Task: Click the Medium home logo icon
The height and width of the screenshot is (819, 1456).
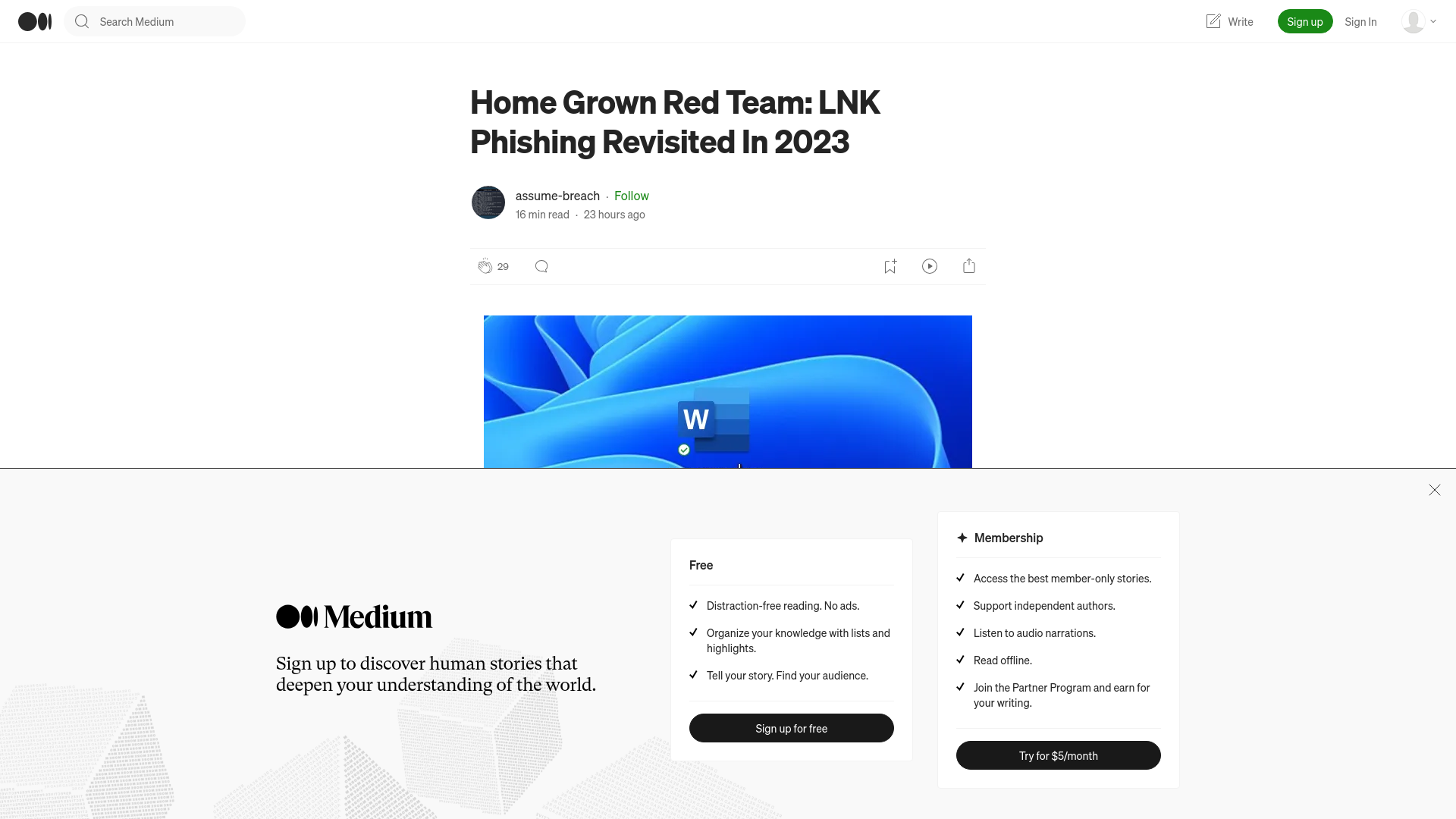Action: (x=34, y=21)
